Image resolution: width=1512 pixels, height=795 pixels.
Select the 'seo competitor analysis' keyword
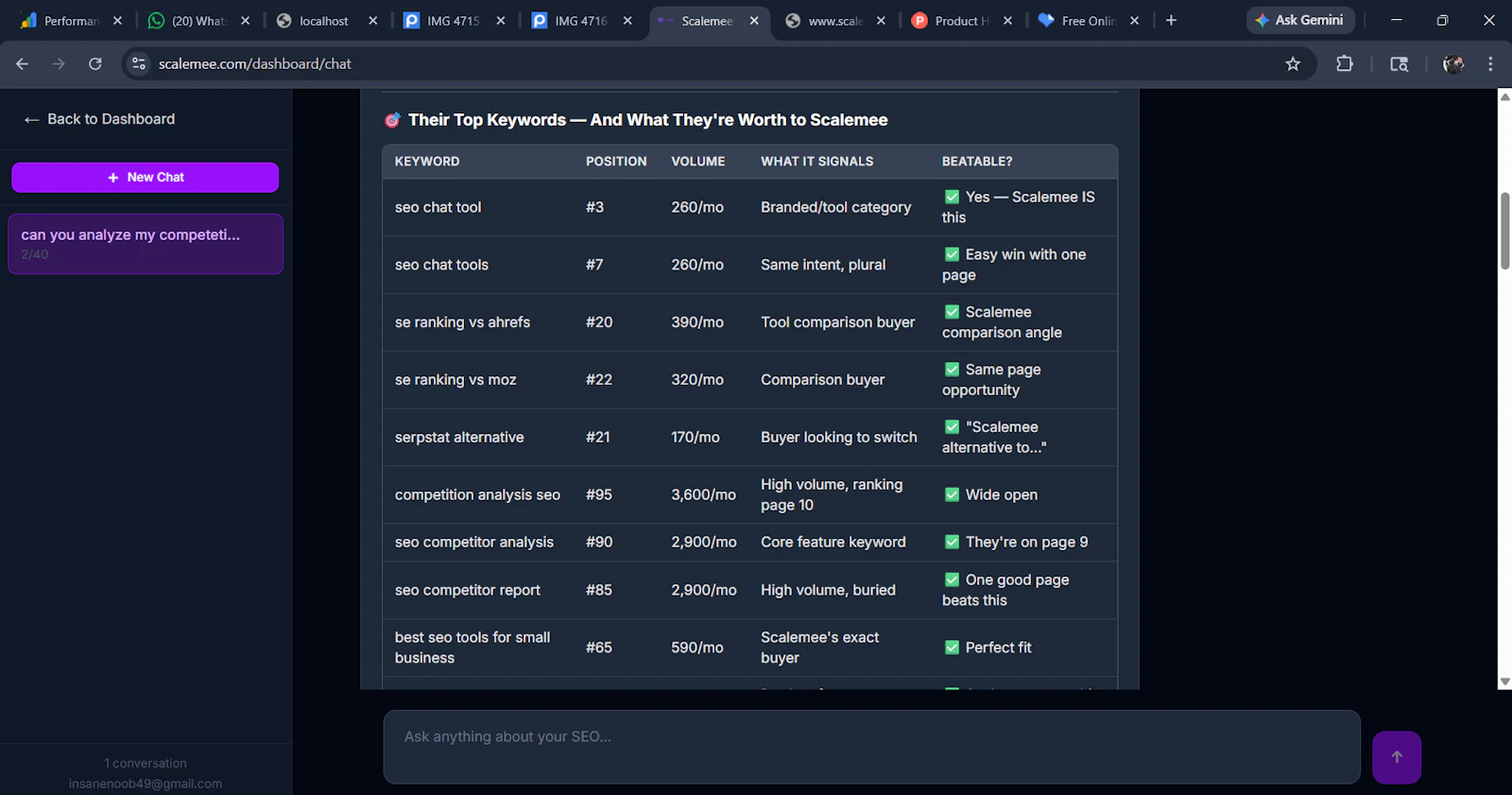[x=474, y=543]
